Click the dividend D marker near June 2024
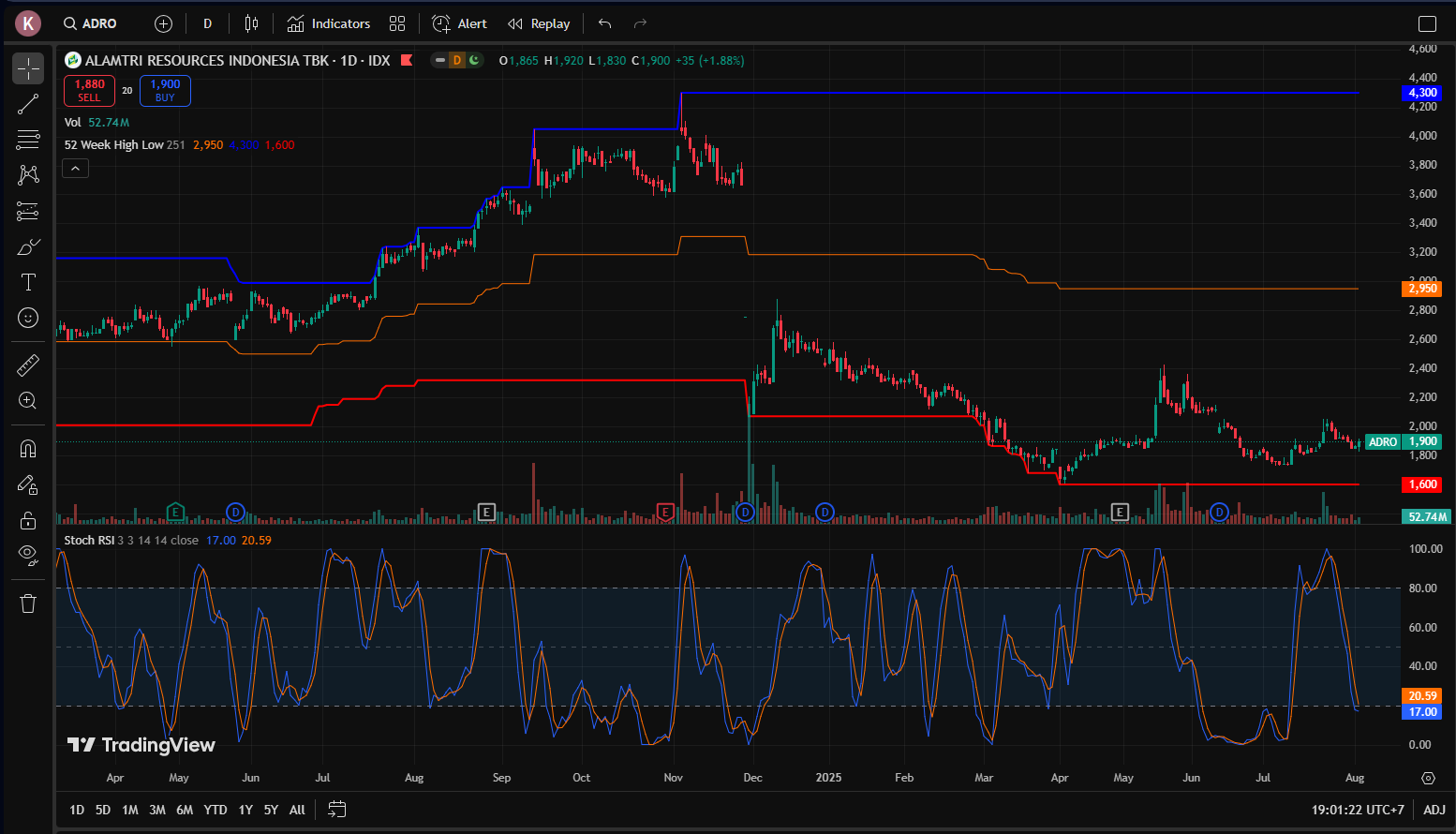 coord(235,512)
